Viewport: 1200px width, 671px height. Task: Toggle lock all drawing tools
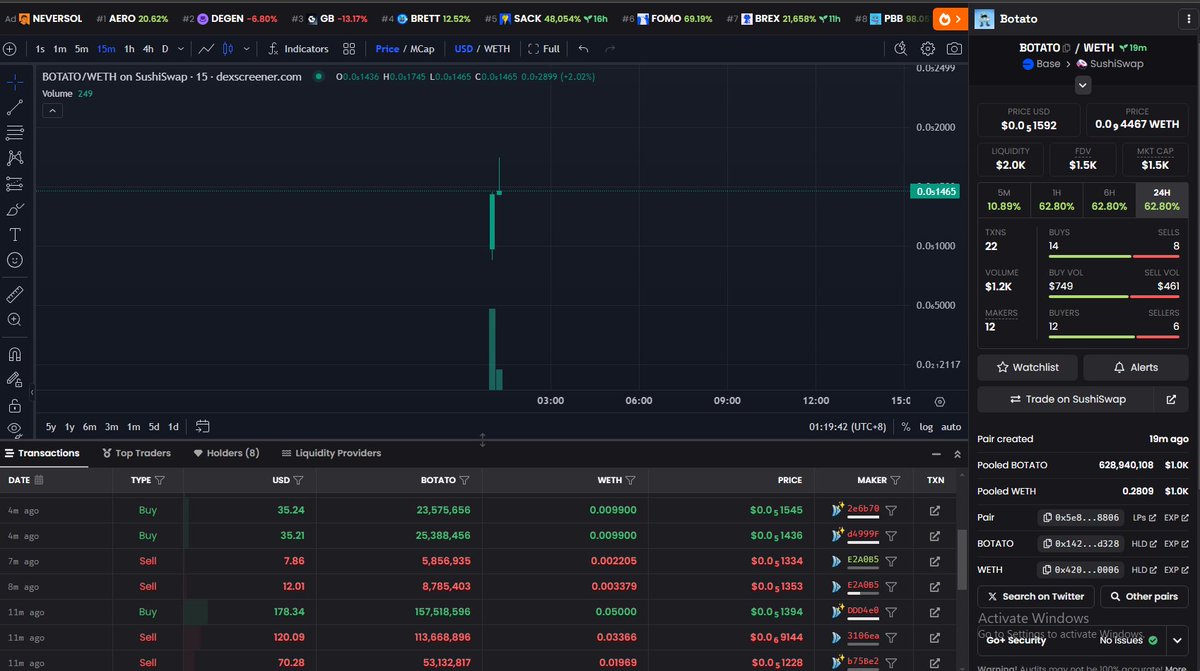point(15,405)
